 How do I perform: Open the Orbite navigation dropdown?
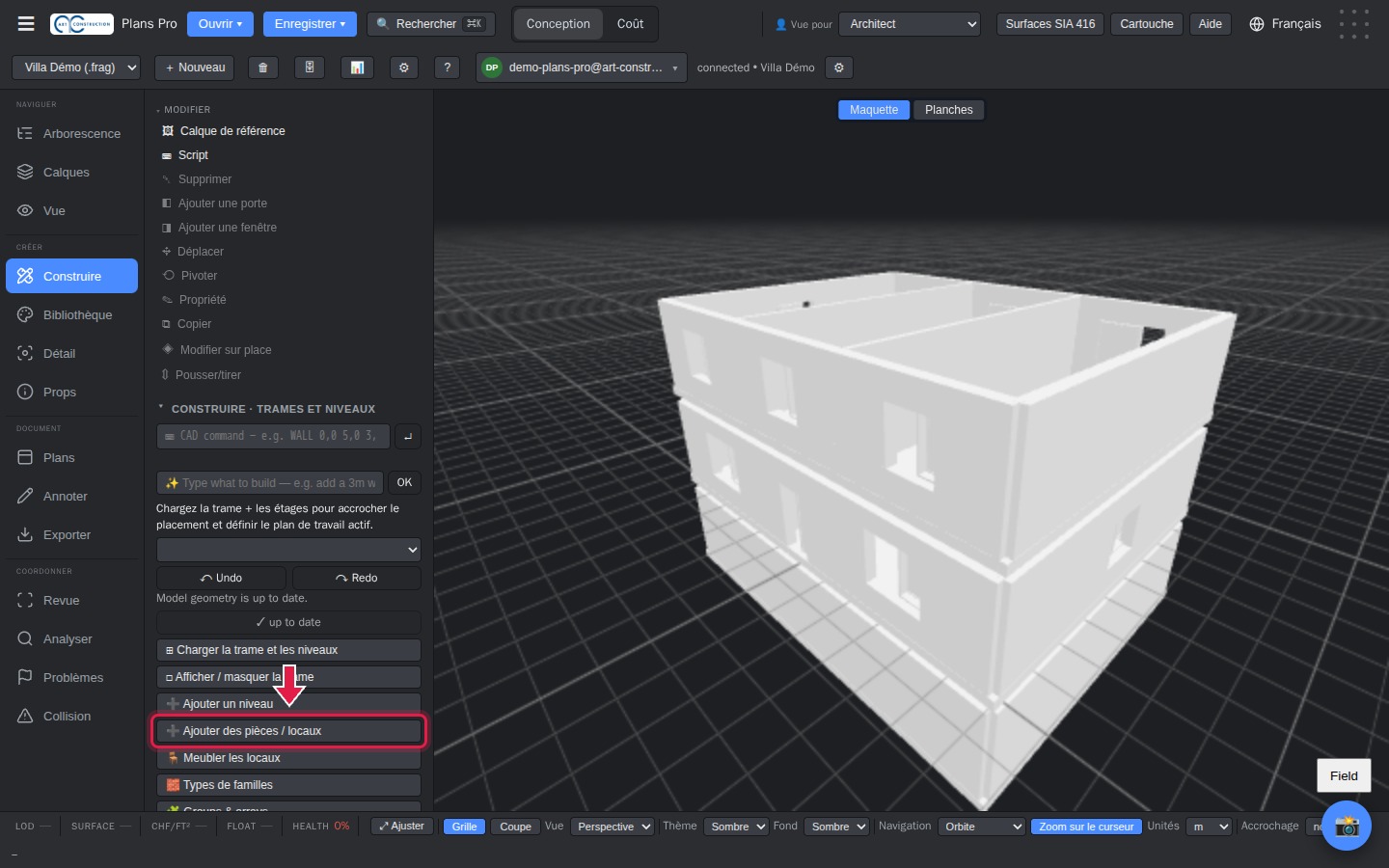click(981, 827)
